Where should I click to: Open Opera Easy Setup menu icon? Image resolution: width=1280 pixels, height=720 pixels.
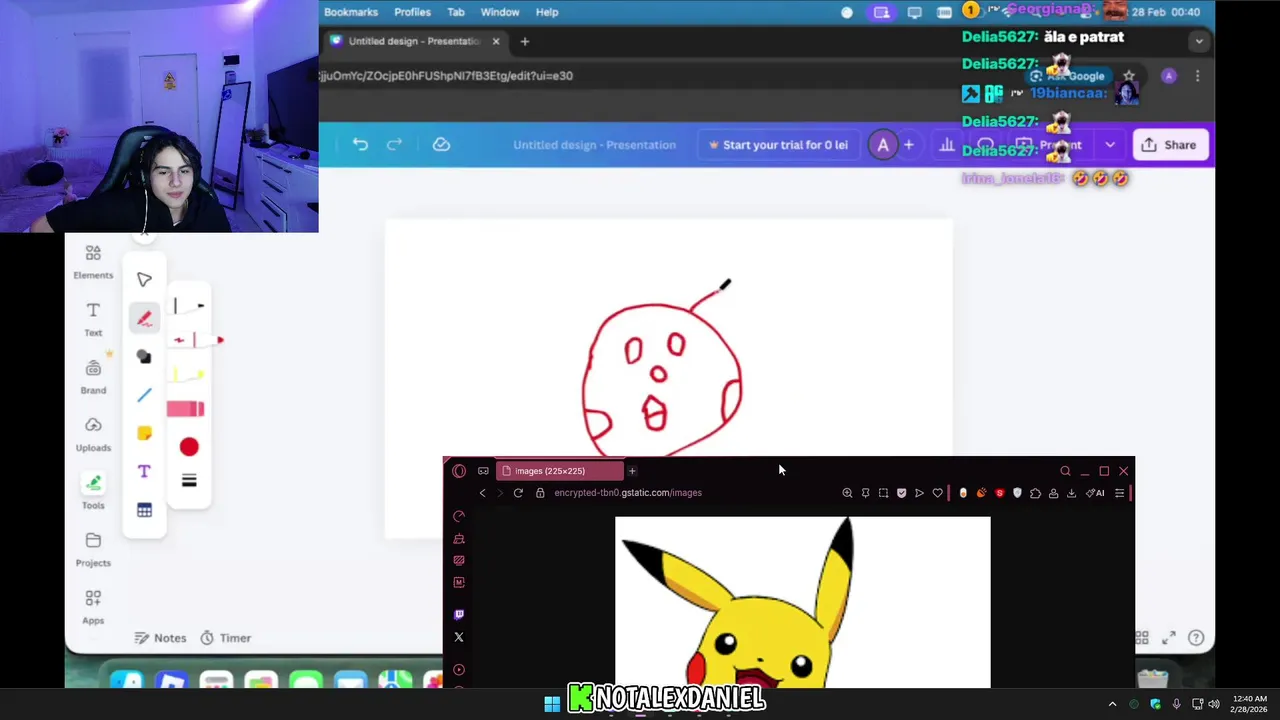[x=1119, y=493]
